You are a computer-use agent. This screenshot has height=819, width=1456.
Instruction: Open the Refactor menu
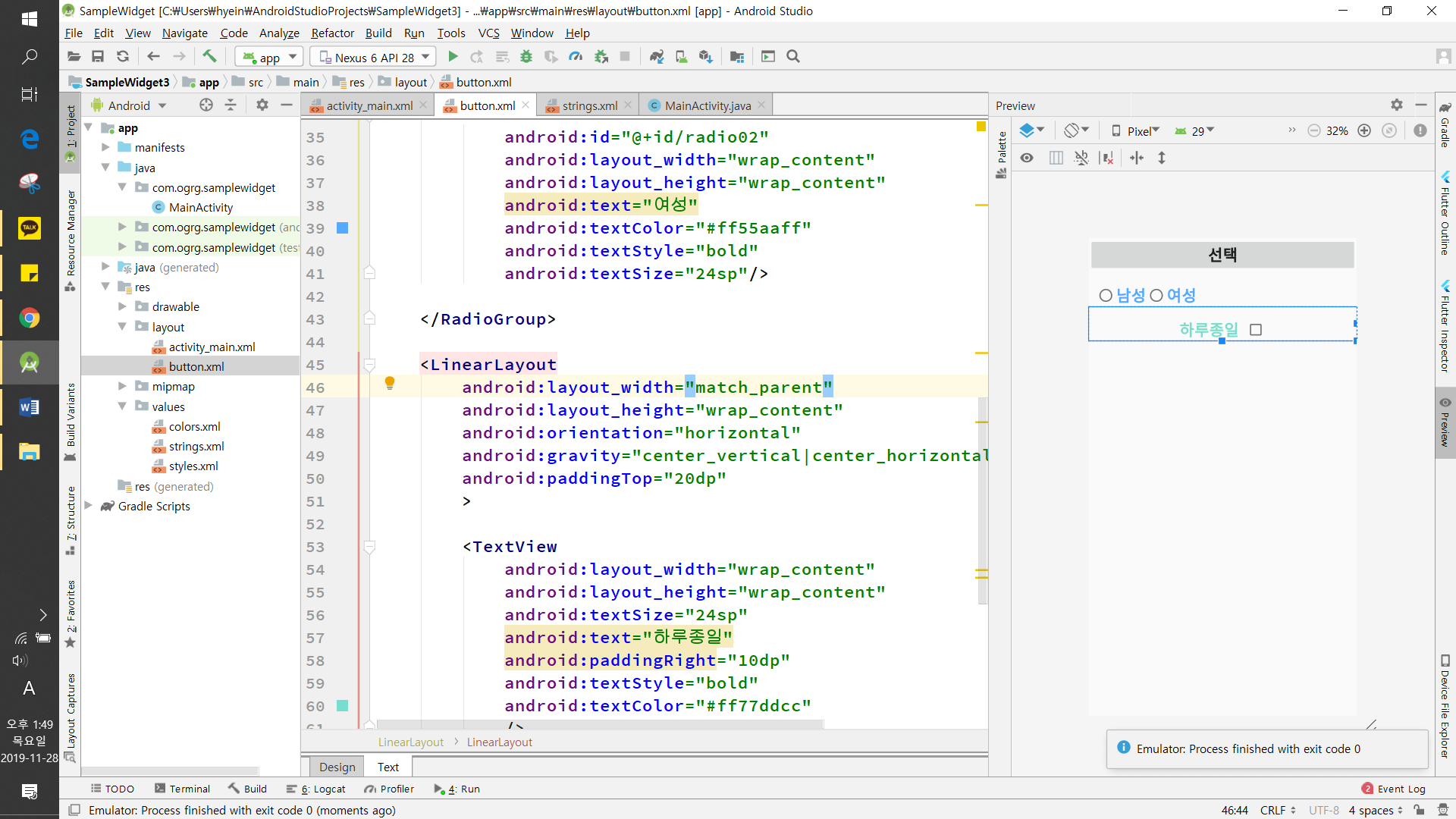coord(332,33)
